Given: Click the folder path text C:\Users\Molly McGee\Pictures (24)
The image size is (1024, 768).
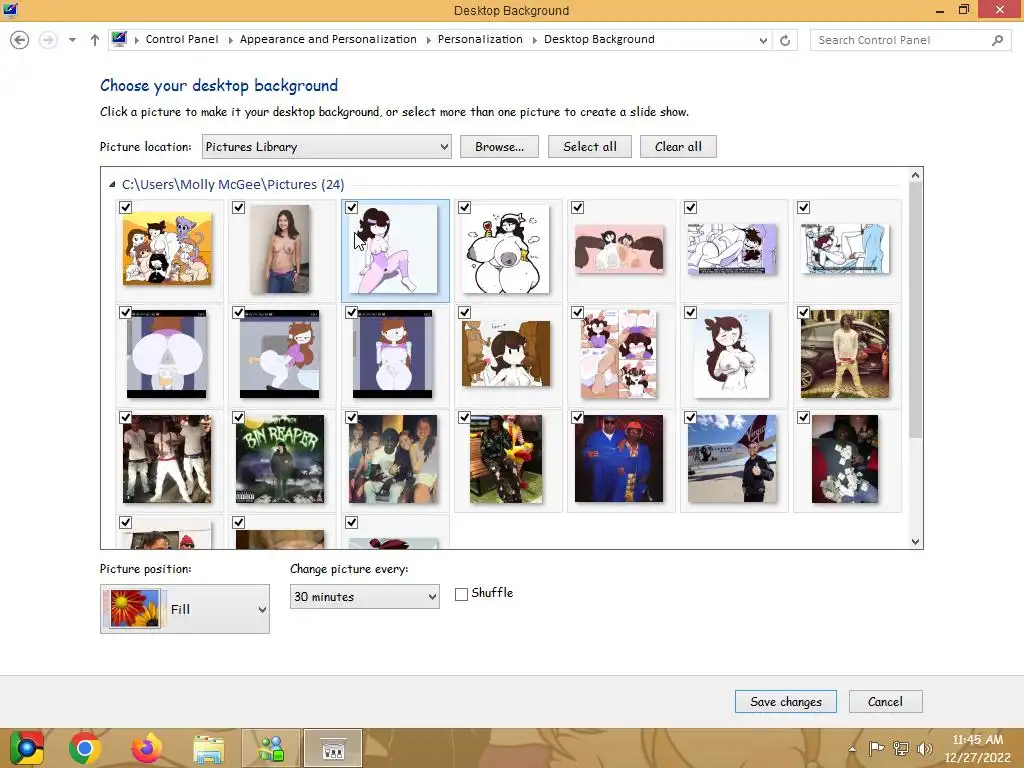Looking at the screenshot, I should point(232,185).
